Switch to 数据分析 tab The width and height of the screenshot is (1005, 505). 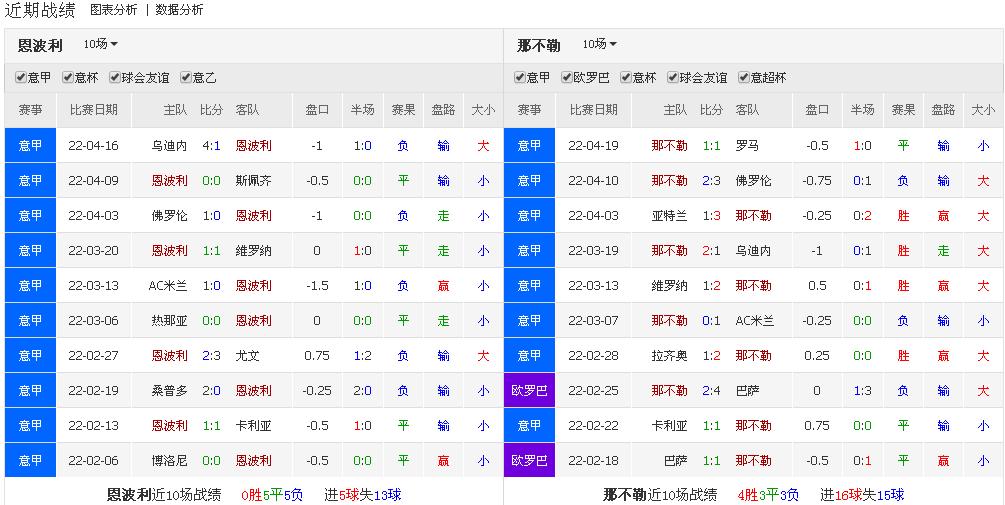tap(179, 10)
